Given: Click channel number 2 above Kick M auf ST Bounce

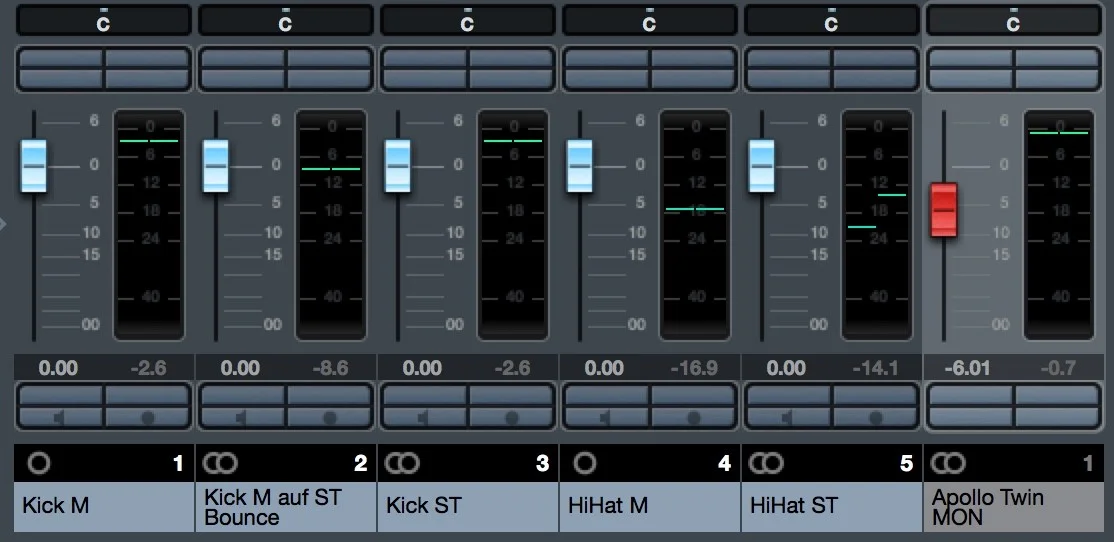Looking at the screenshot, I should [x=360, y=464].
